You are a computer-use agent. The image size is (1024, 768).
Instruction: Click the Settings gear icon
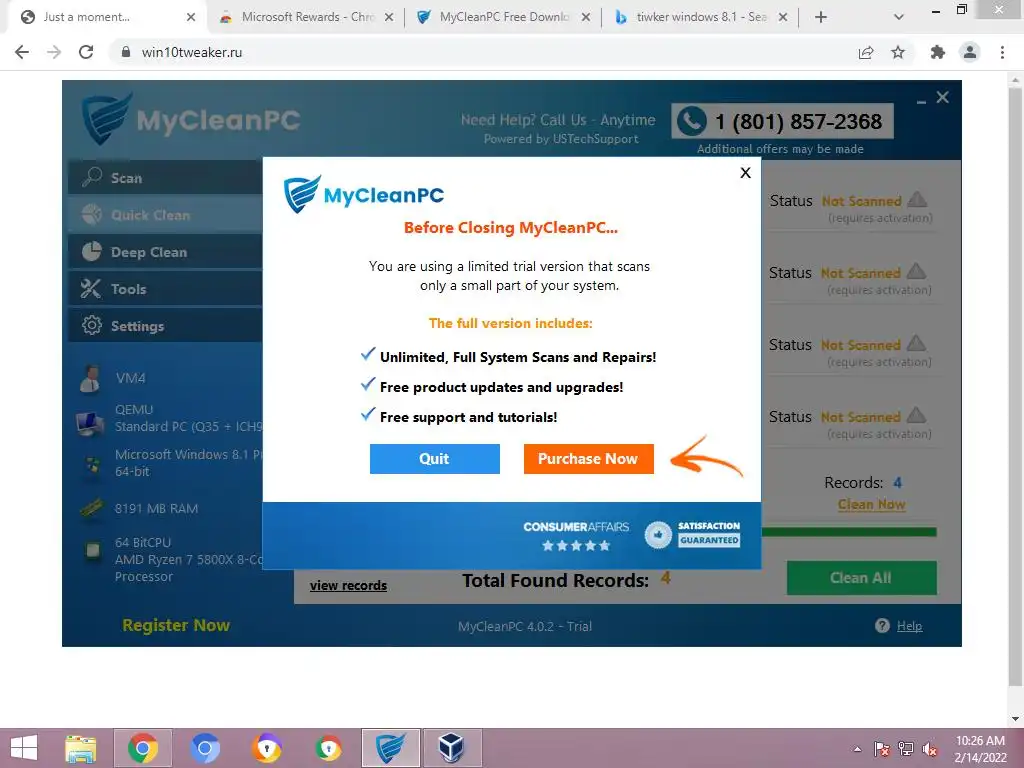pos(91,325)
